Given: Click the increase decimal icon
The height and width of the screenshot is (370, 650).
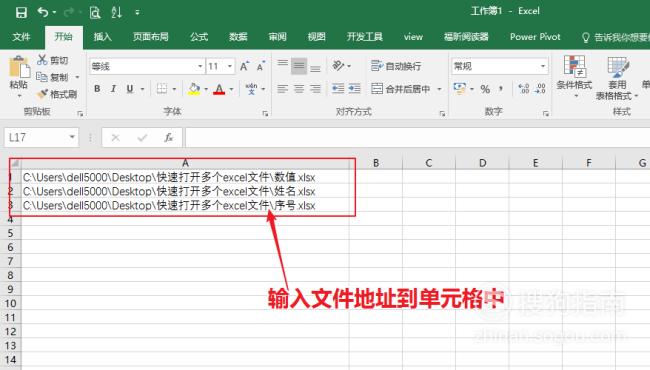Looking at the screenshot, I should coord(524,89).
